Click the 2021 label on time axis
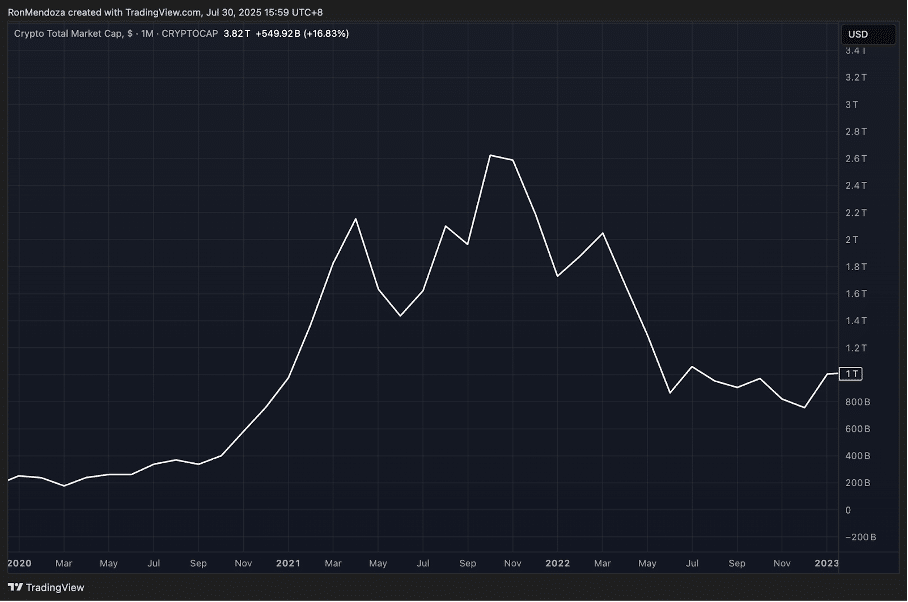Viewport: 908px width, 602px height. [x=288, y=563]
